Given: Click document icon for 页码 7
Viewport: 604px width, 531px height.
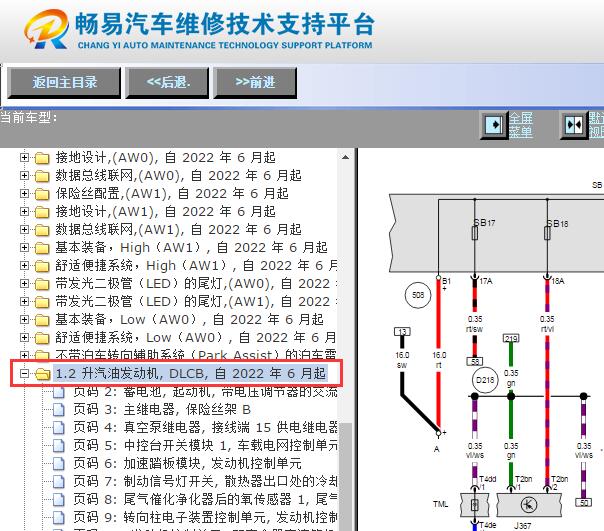Looking at the screenshot, I should (59, 481).
